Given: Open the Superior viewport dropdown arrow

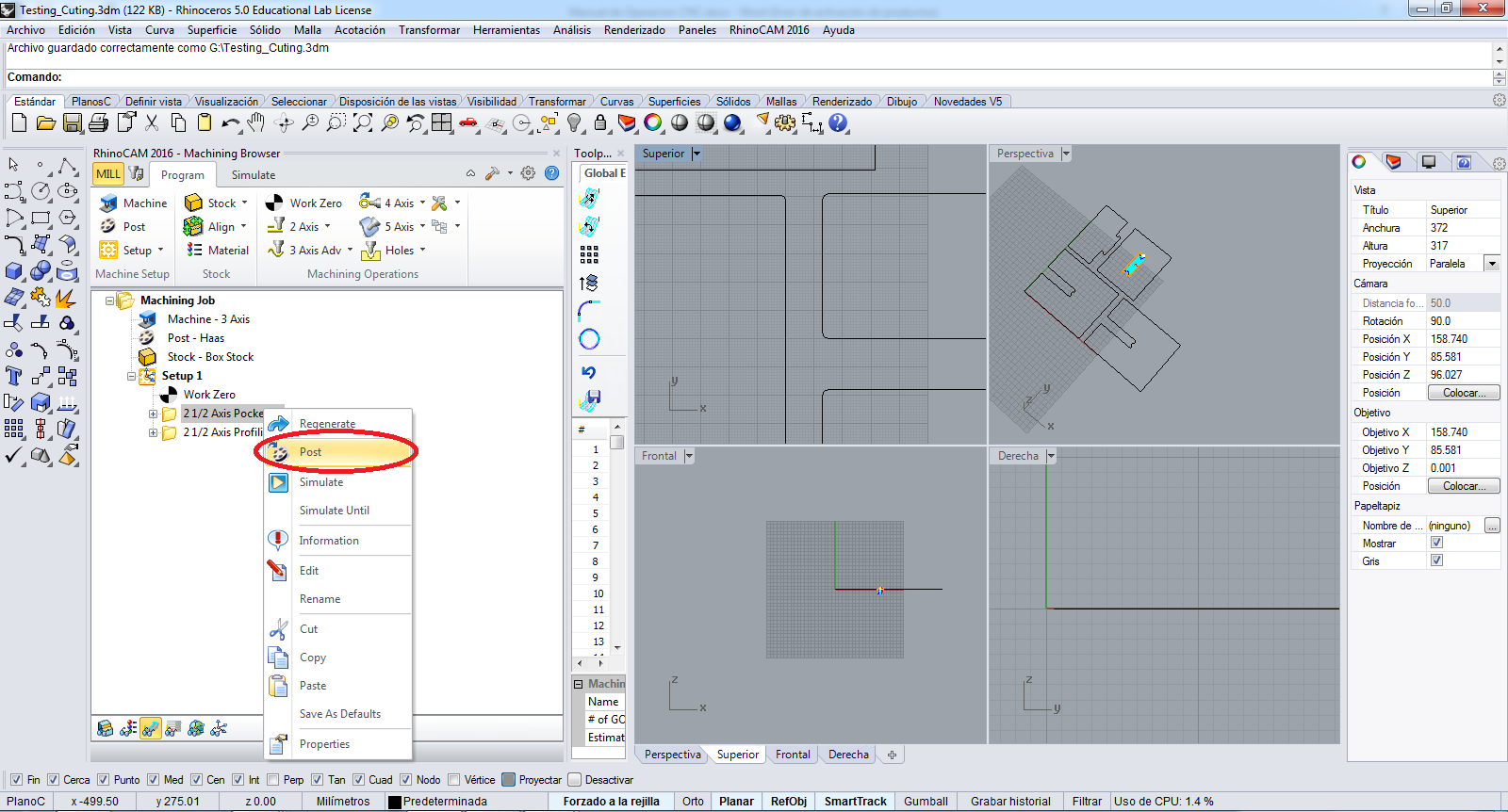Looking at the screenshot, I should click(x=697, y=154).
